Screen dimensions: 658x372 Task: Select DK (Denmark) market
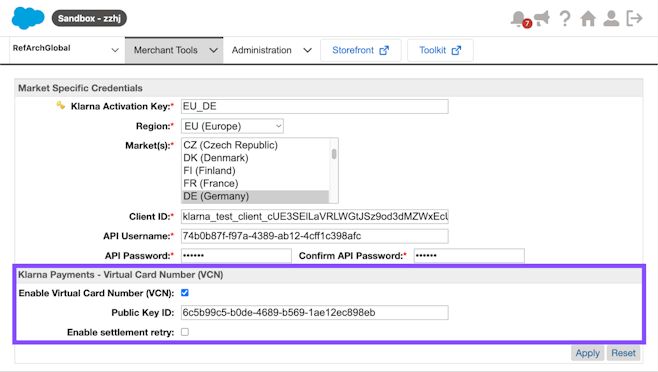pos(255,158)
